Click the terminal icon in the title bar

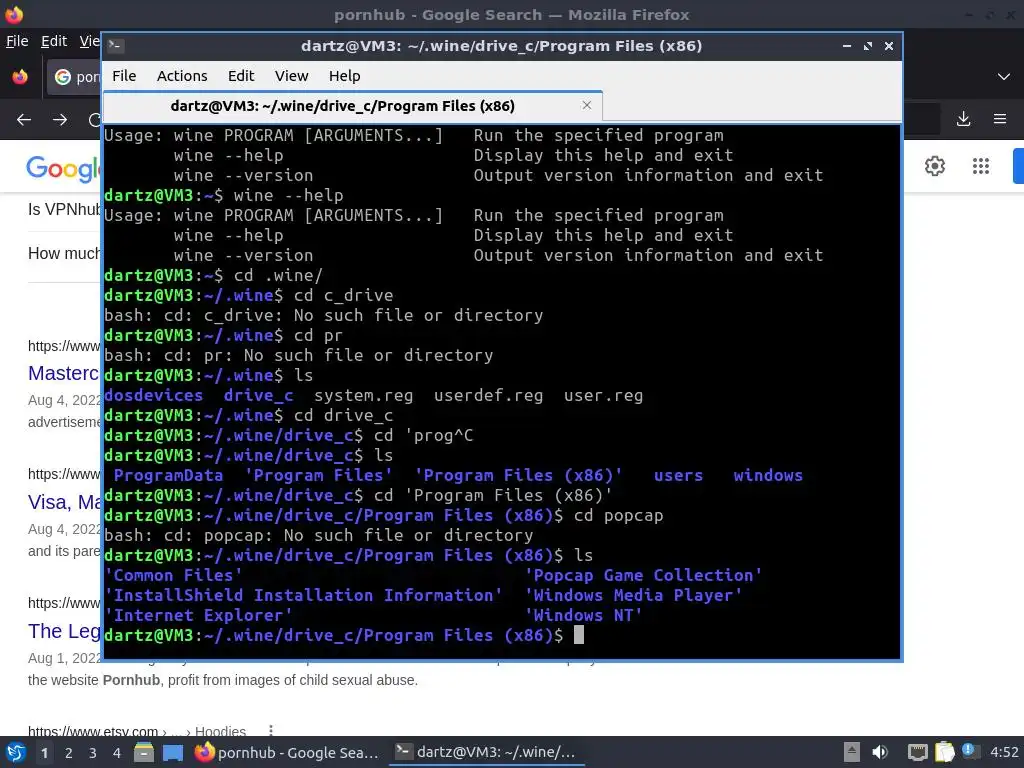click(x=116, y=45)
